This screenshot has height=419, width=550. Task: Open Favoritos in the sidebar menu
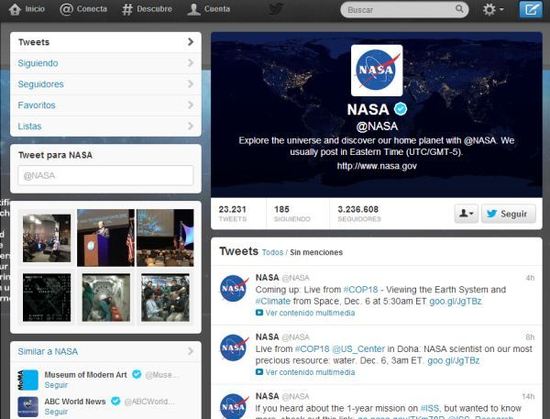[106, 105]
